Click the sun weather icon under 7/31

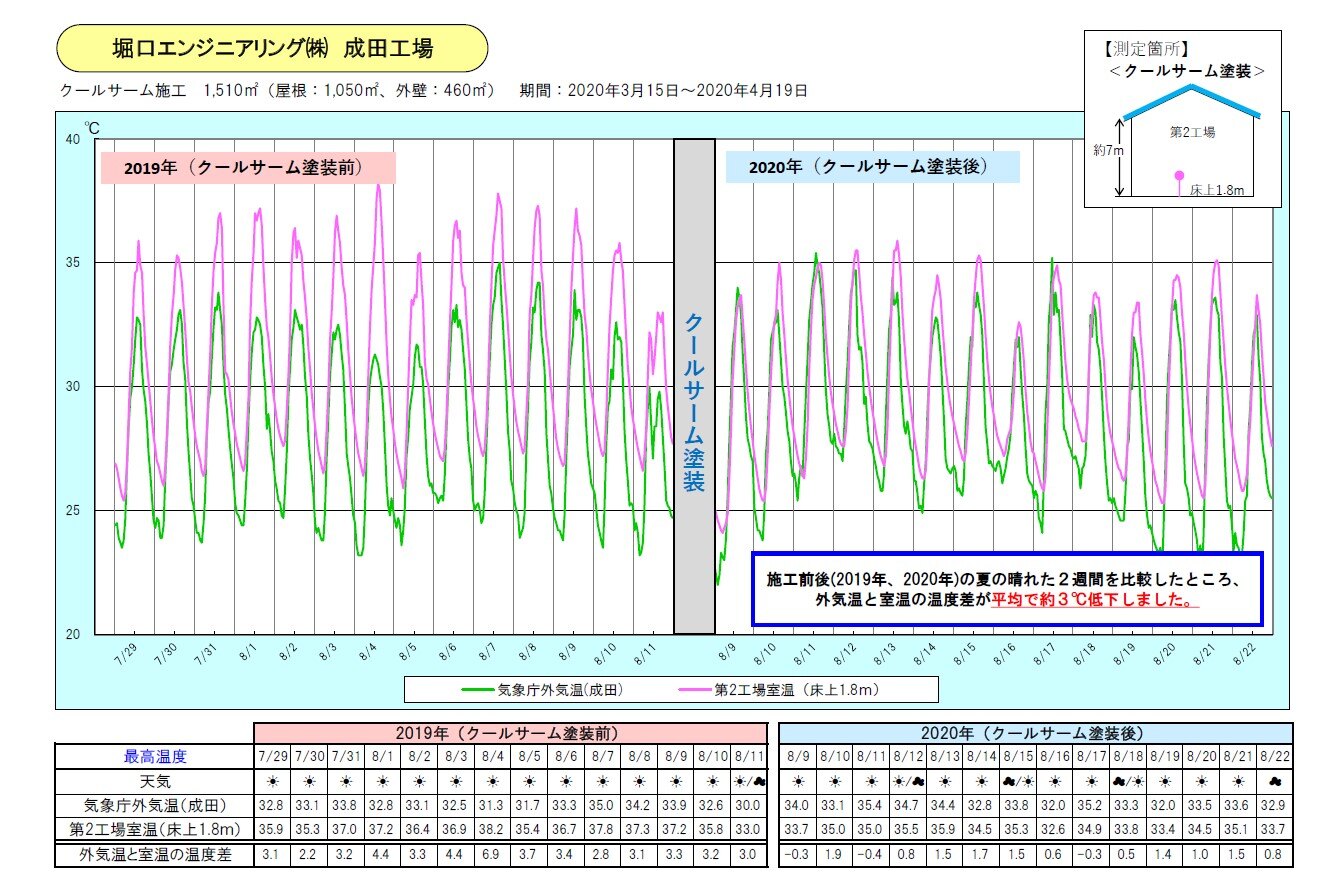click(x=346, y=781)
